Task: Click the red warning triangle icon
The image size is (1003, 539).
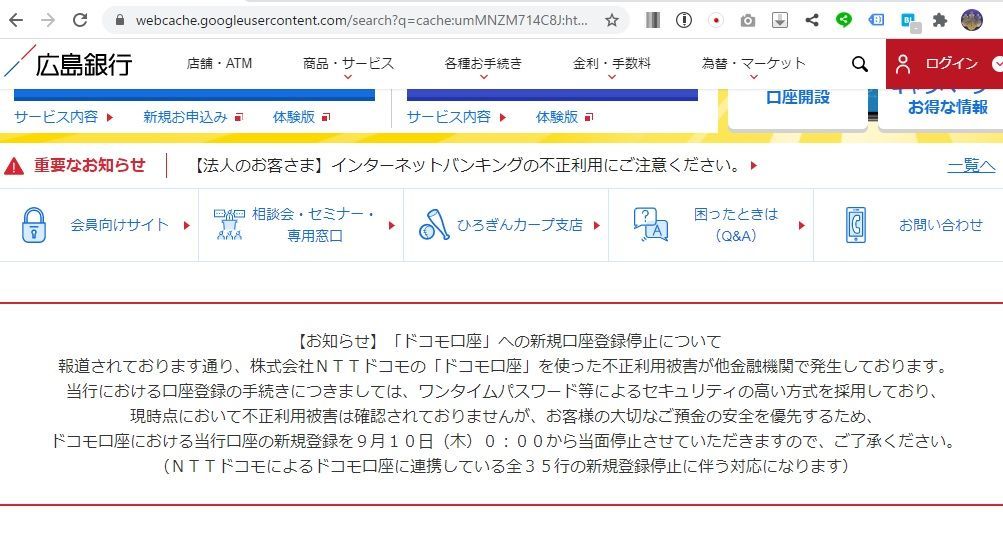Action: point(14,166)
